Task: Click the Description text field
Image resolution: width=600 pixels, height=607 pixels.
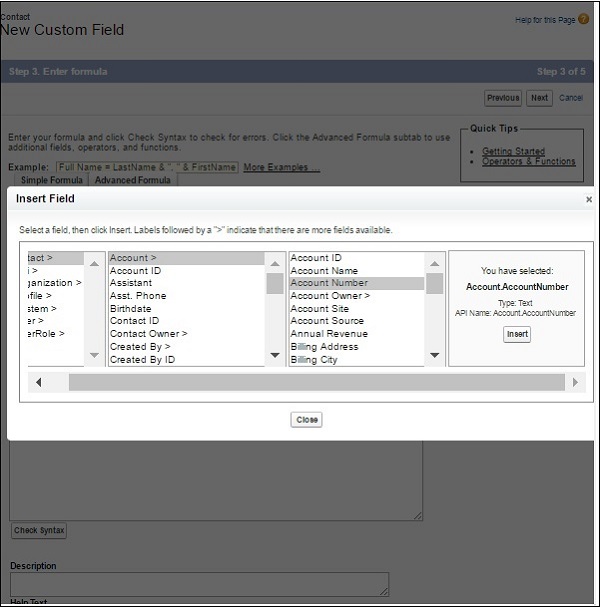Action: pos(199,584)
